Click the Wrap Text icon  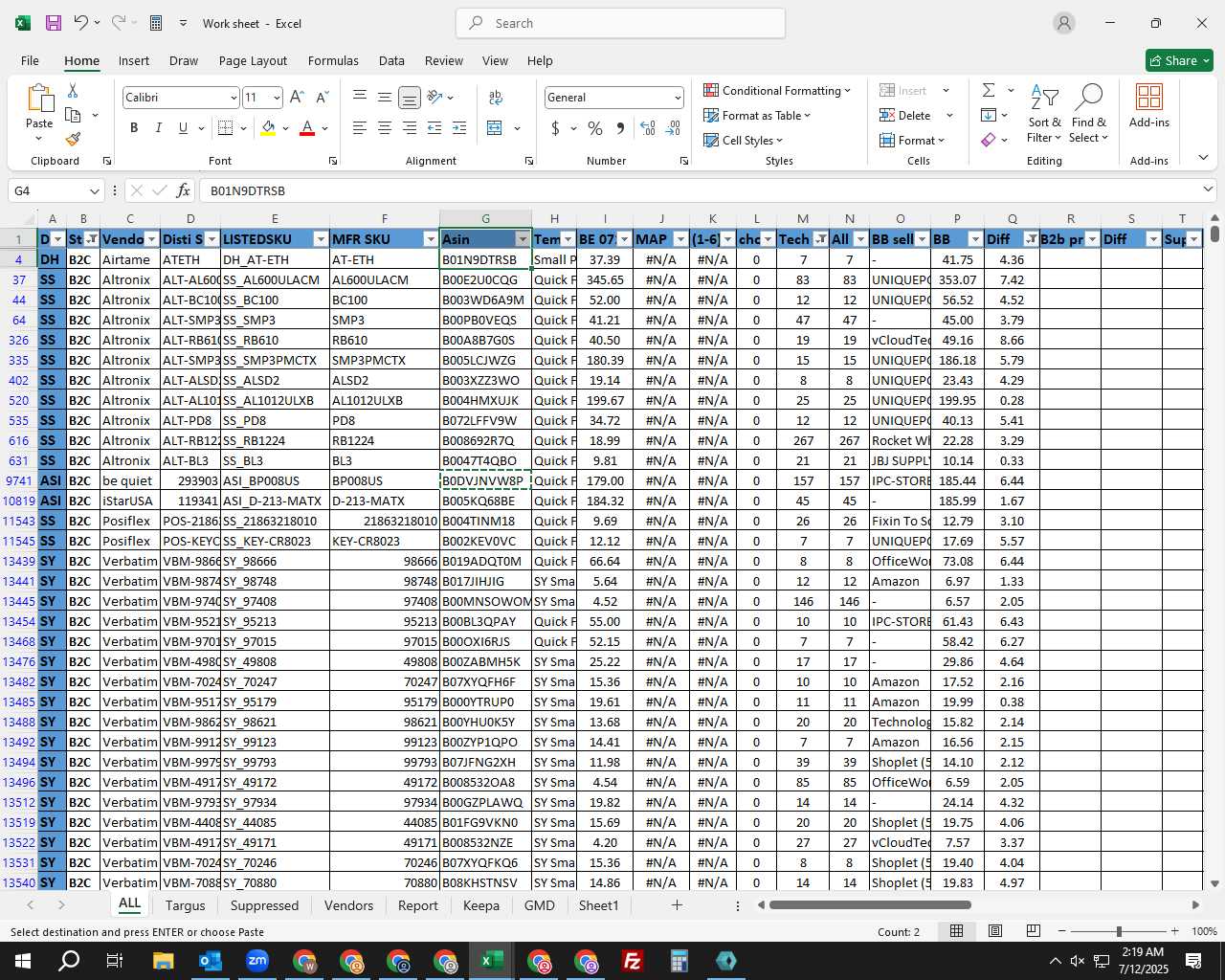coord(496,98)
